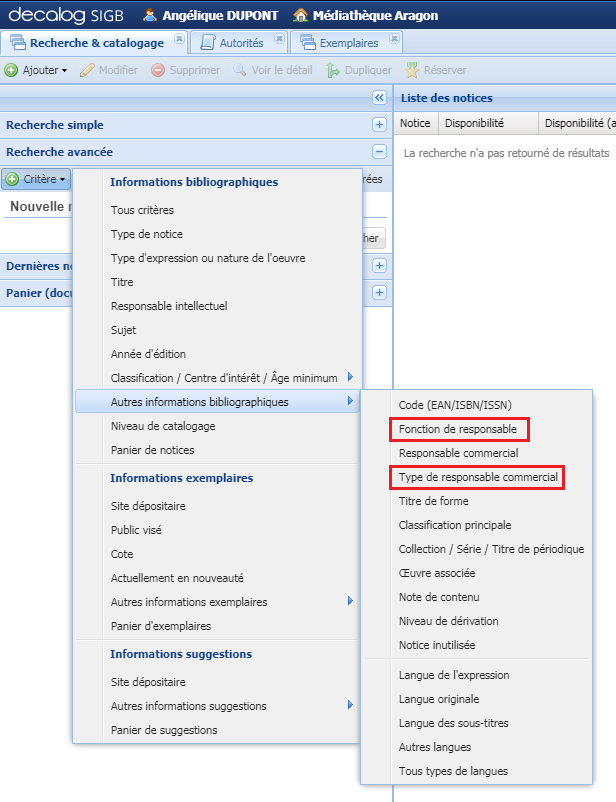Select Code (EAN/ISBN/ISSN) submenu item

(x=476, y=406)
